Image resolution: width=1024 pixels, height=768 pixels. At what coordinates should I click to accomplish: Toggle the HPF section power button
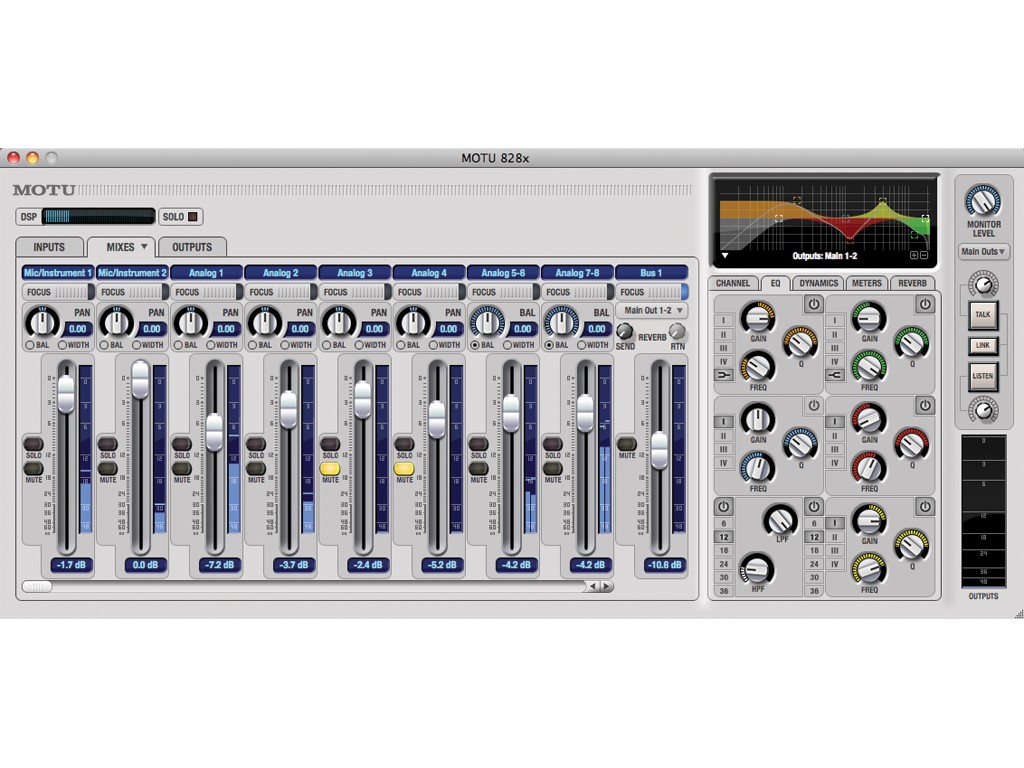(x=724, y=507)
